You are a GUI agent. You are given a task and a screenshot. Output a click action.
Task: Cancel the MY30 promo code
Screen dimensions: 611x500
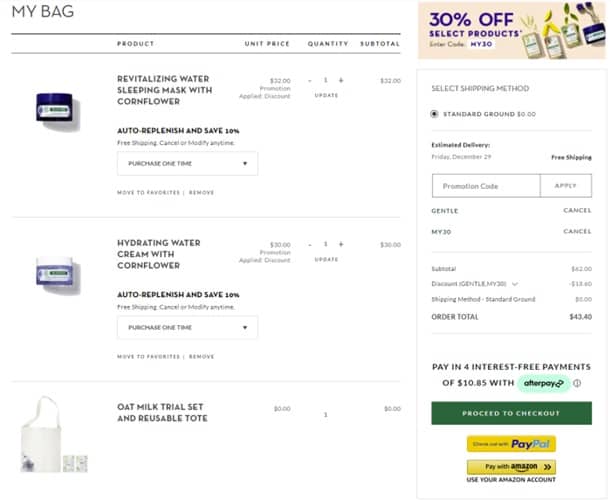coord(577,231)
